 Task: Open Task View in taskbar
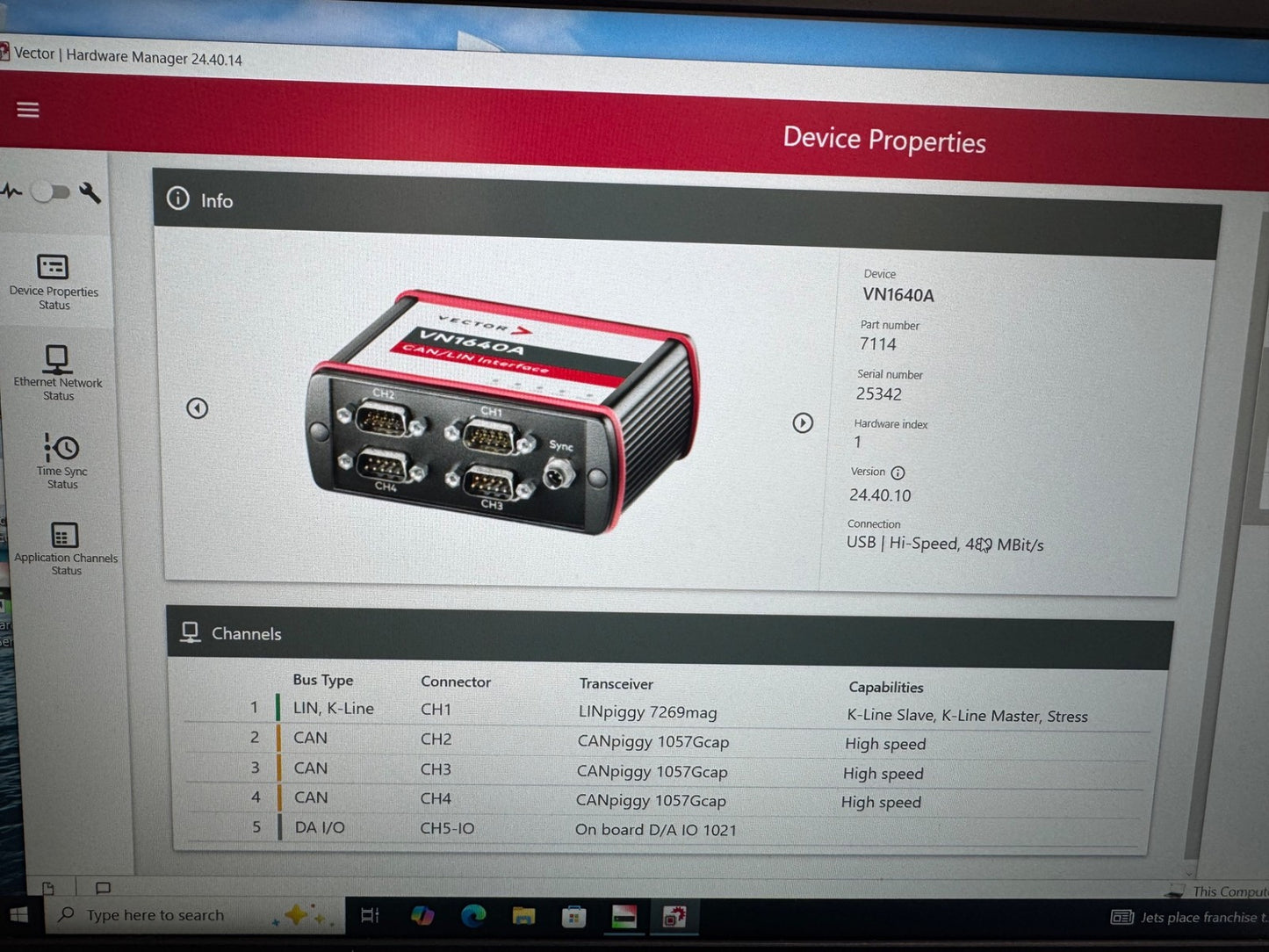point(370,916)
